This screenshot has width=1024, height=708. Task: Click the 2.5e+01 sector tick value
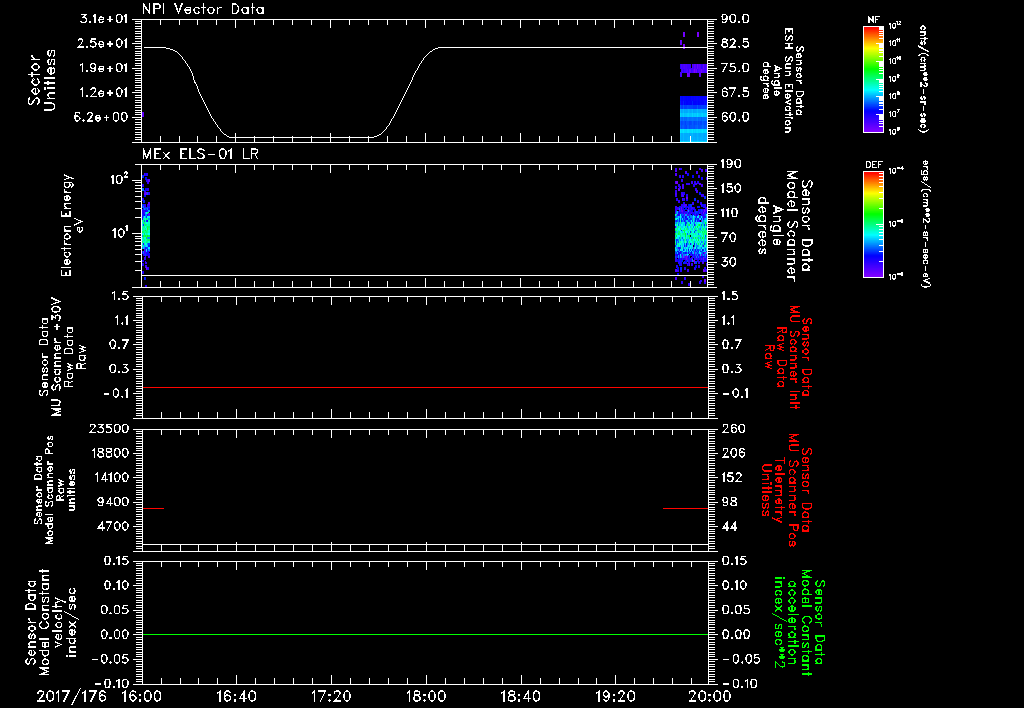pos(104,43)
